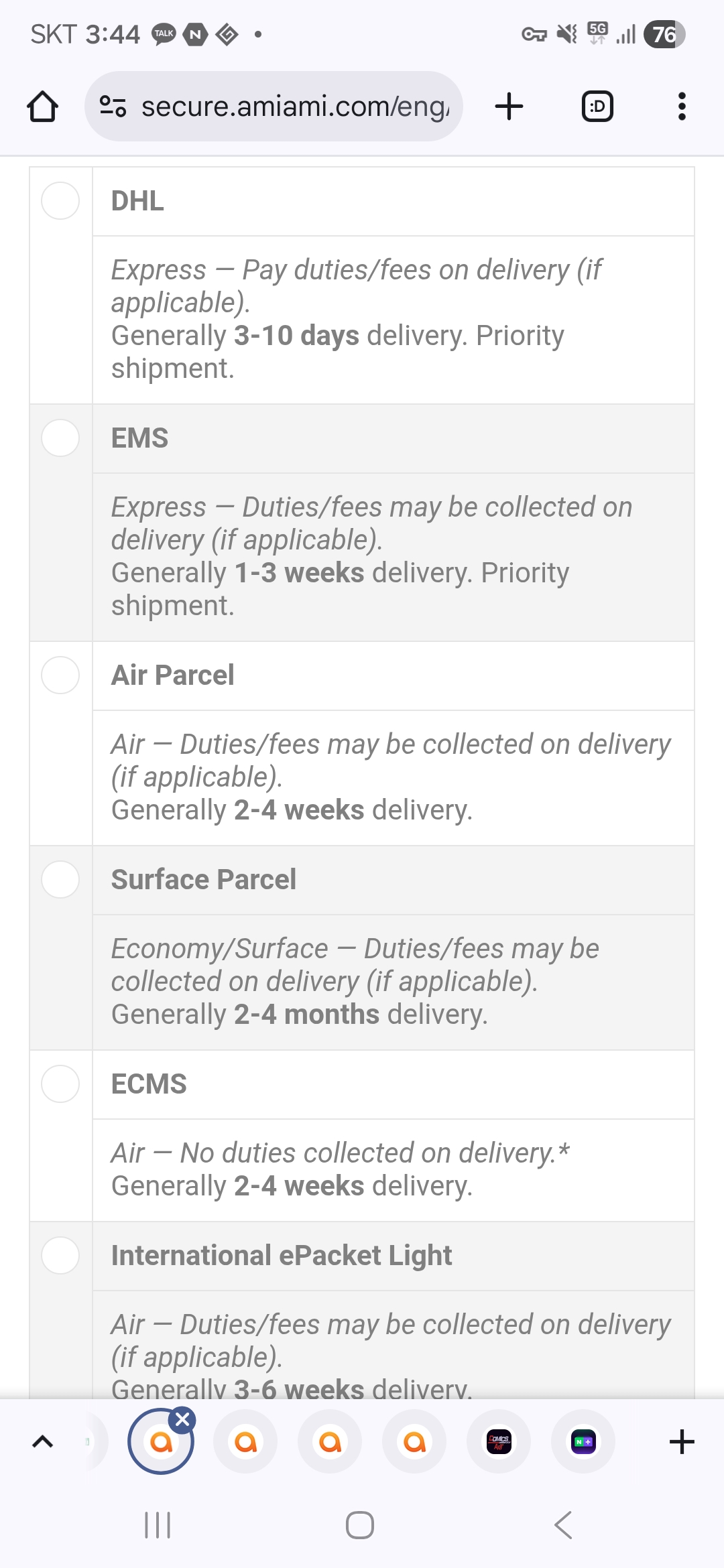Choose the Air Parcel radio button

[60, 675]
